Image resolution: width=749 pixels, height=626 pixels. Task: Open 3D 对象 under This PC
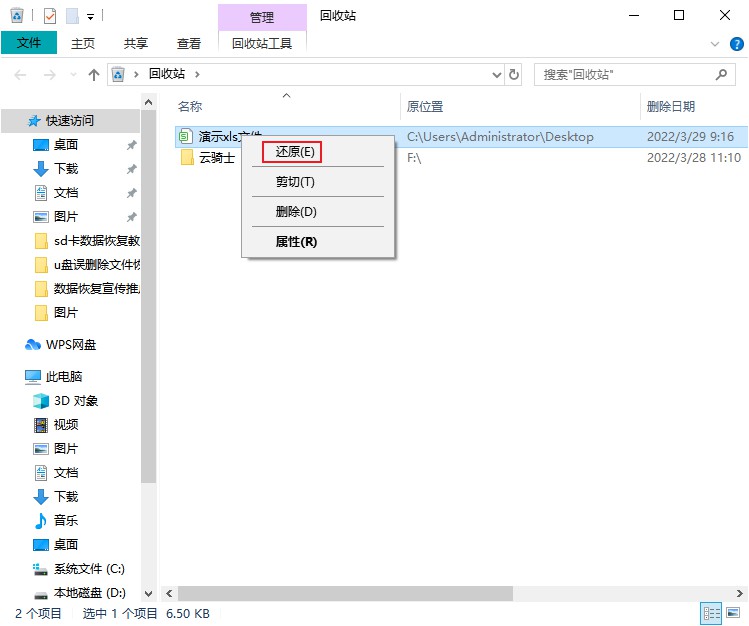[x=65, y=401]
